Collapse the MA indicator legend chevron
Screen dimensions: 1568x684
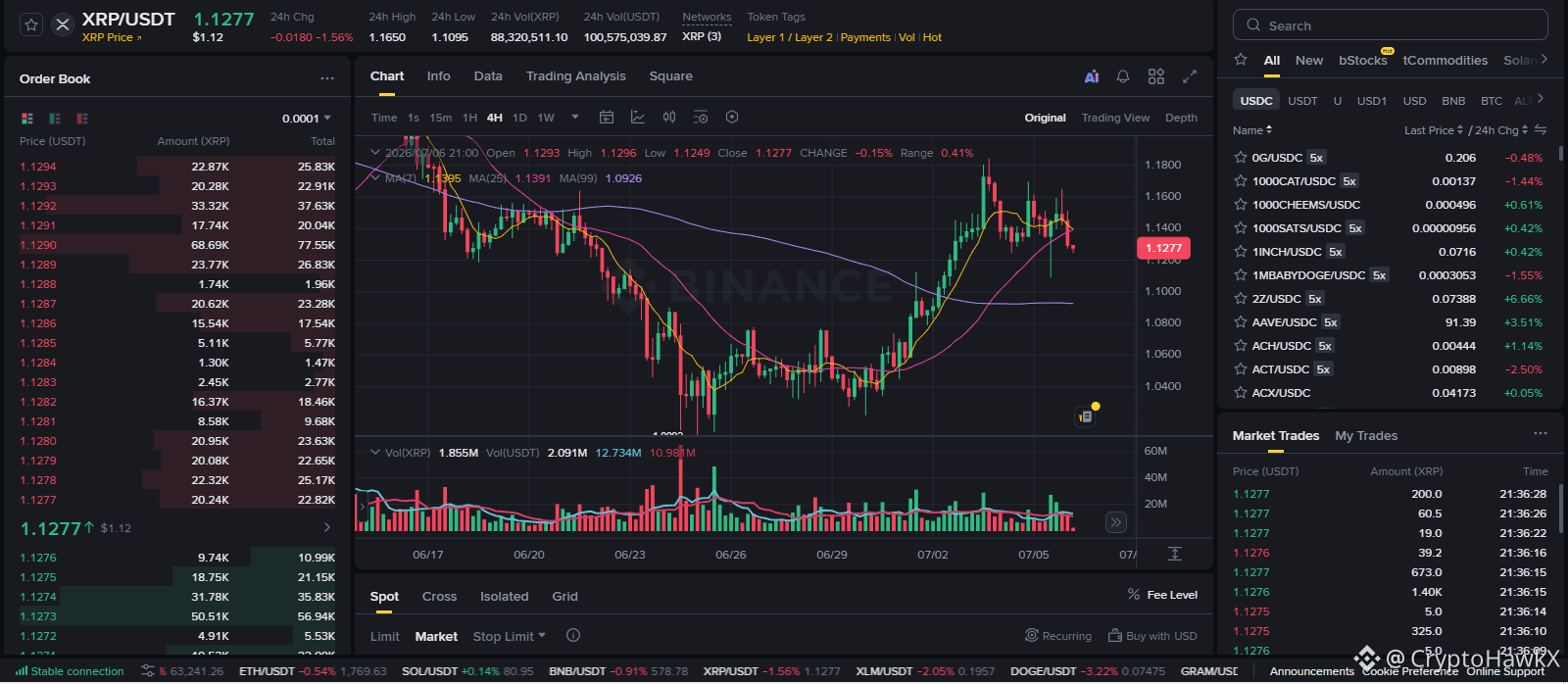pos(374,177)
